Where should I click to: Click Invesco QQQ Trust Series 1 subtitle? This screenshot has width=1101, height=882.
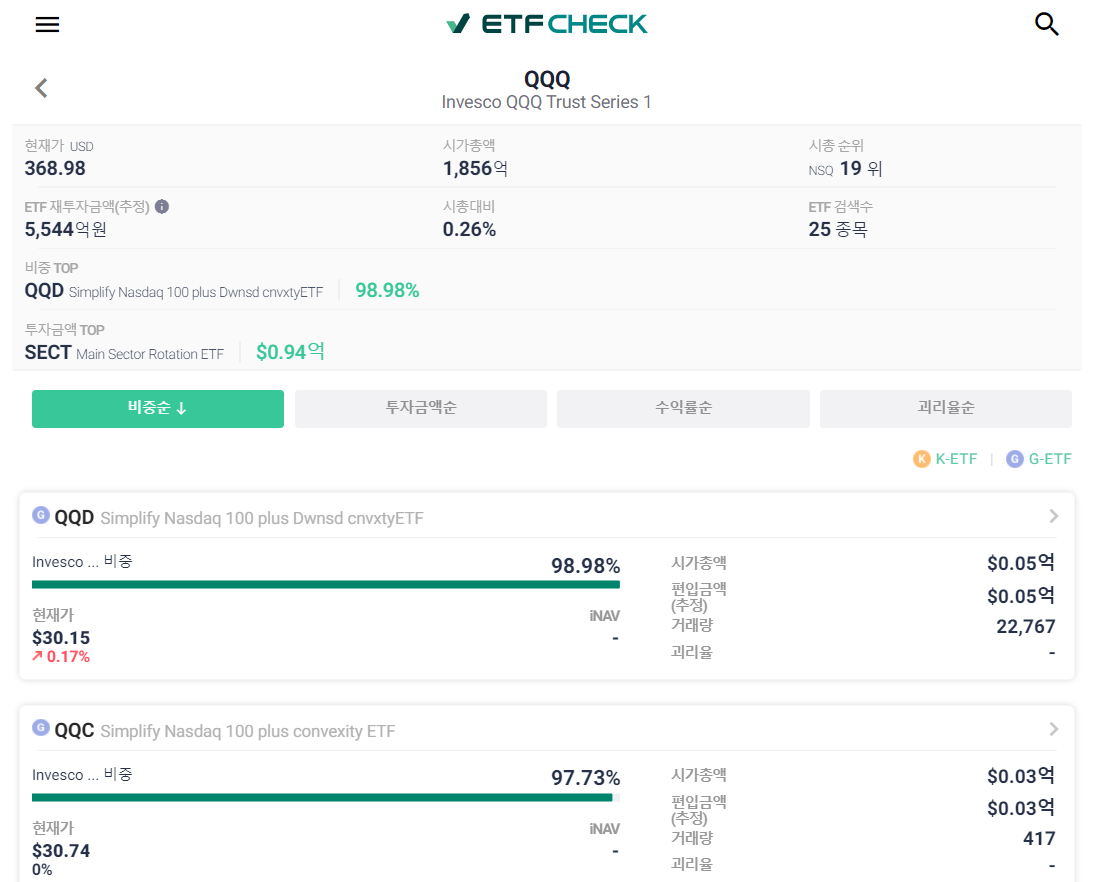click(x=546, y=103)
